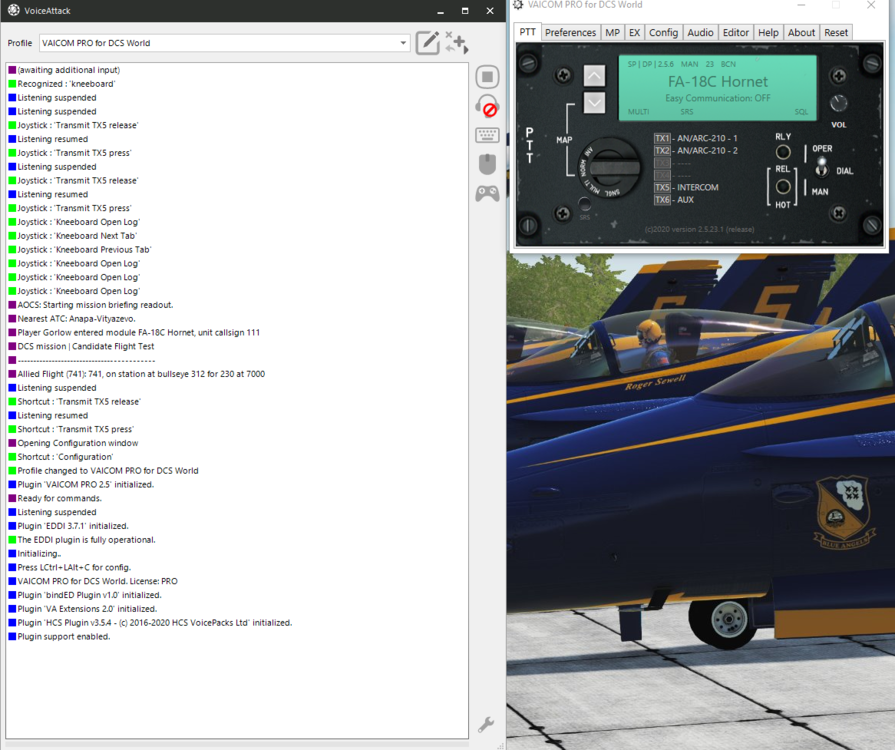Viewport: 895px width, 750px height.
Task: Click the Edit Profile pencil icon
Action: [427, 43]
